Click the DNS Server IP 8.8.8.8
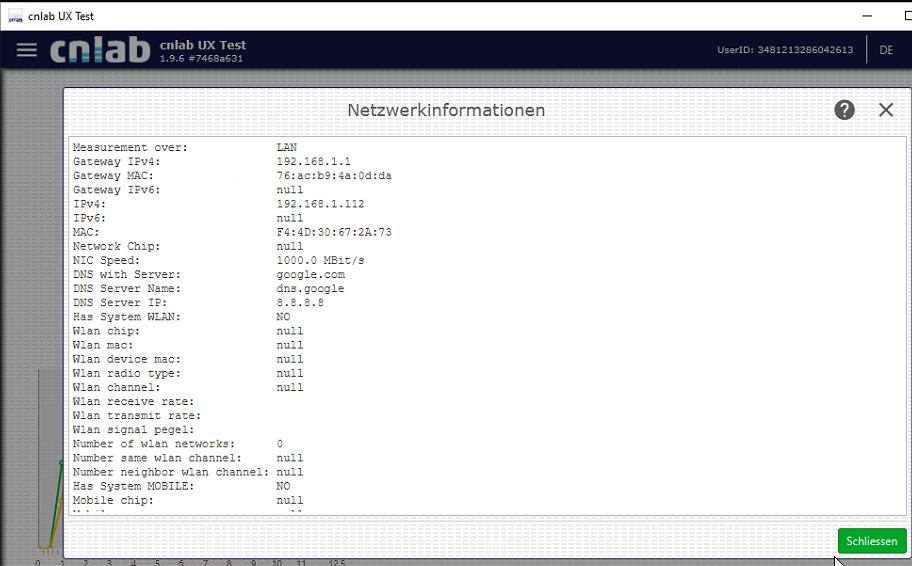 [x=300, y=302]
